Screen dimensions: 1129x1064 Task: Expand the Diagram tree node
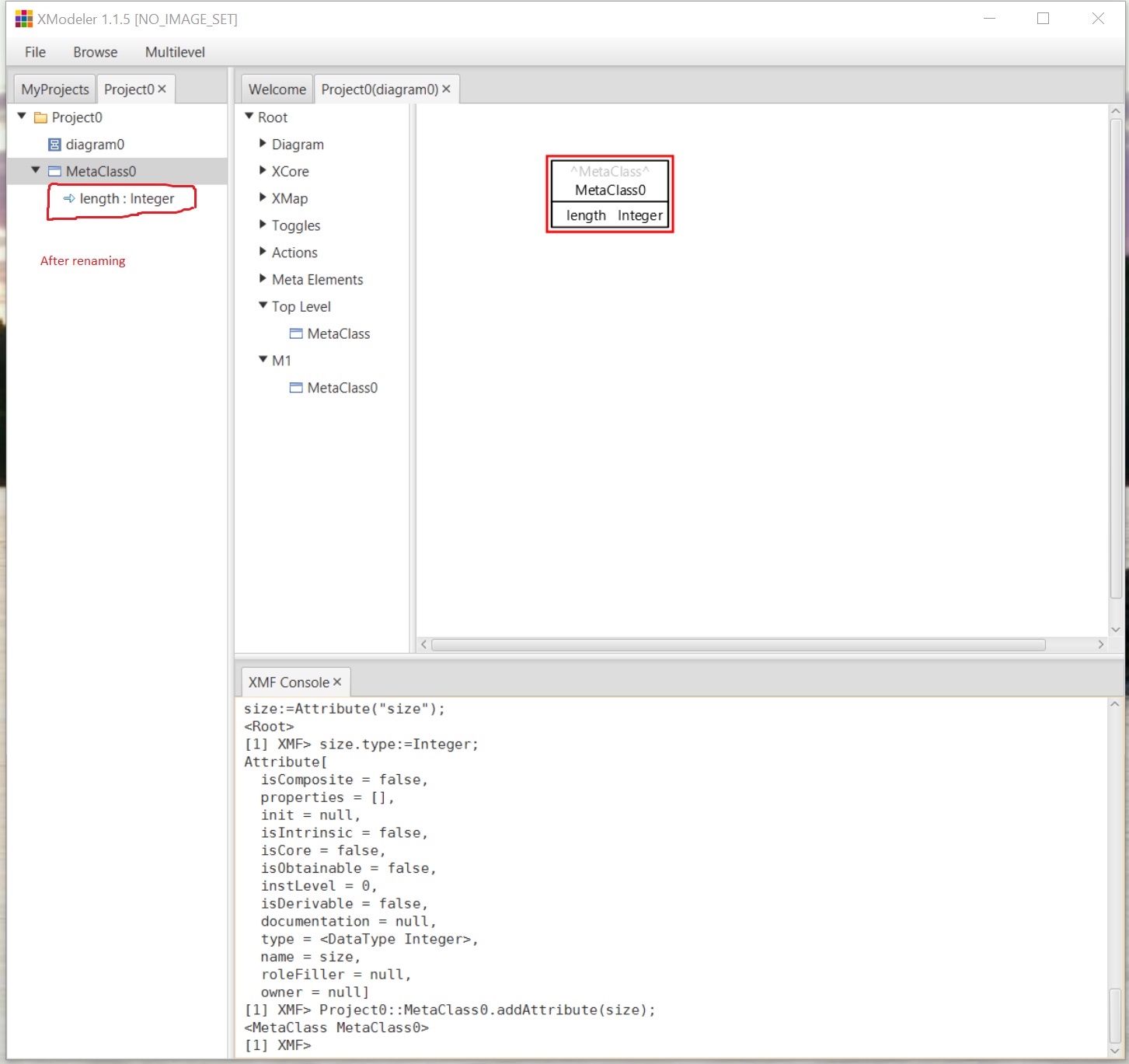pos(262,143)
